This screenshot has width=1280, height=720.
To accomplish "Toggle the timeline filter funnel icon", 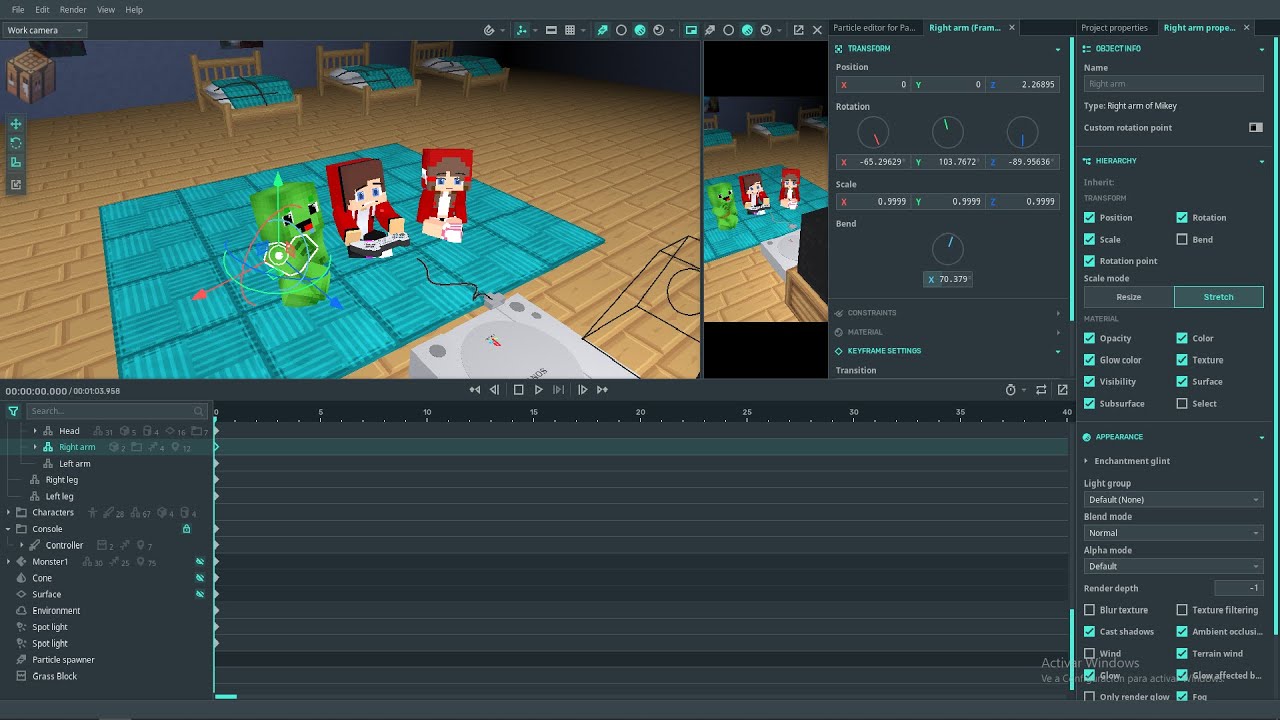I will (x=13, y=411).
